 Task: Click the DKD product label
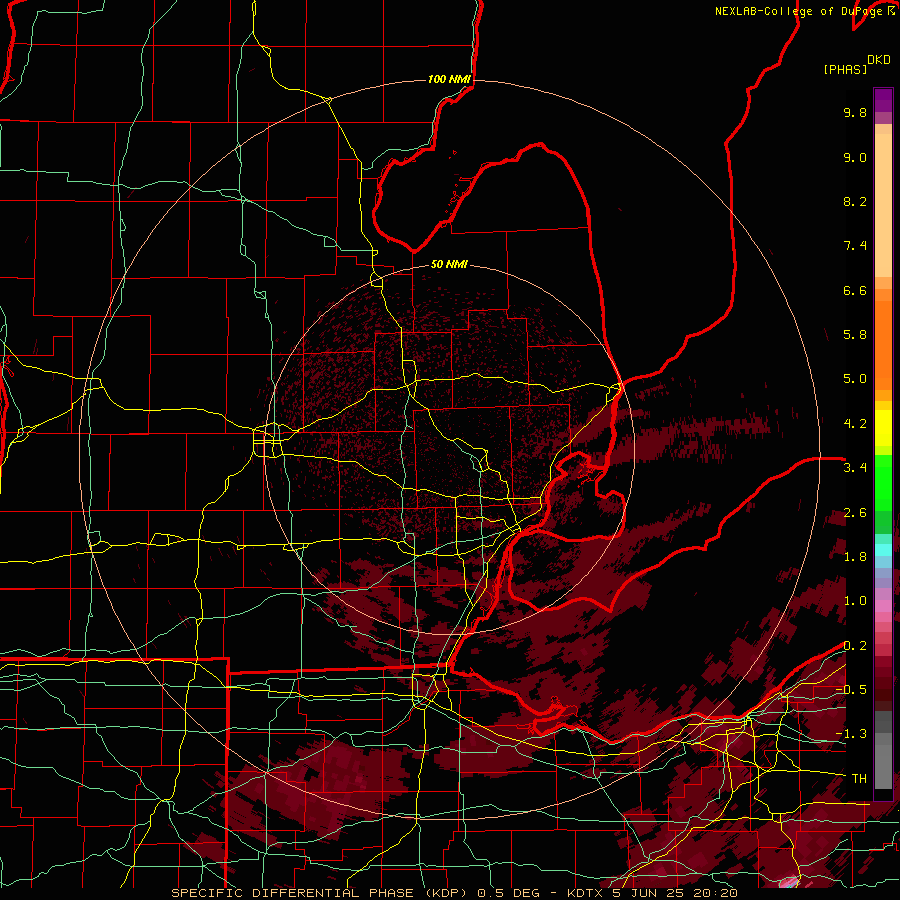point(879,60)
